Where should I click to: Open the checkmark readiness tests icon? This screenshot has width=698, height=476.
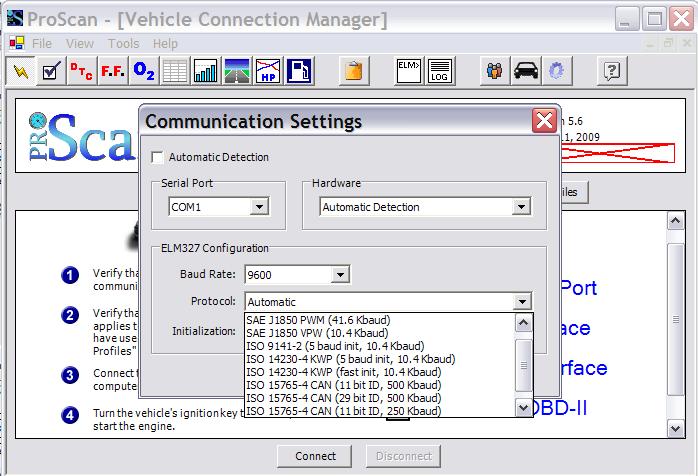(51, 71)
